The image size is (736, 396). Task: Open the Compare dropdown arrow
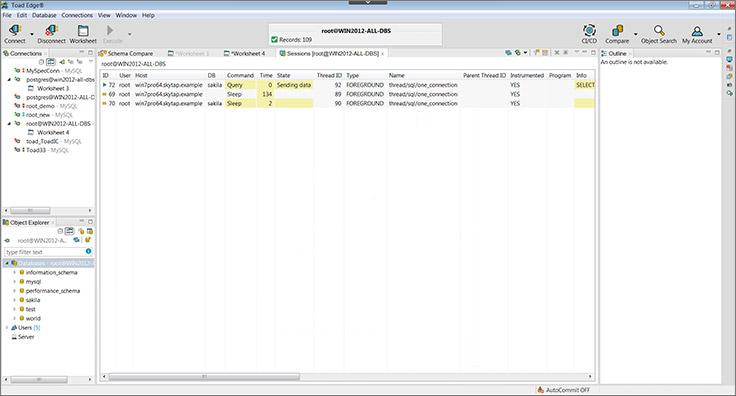tap(636, 34)
